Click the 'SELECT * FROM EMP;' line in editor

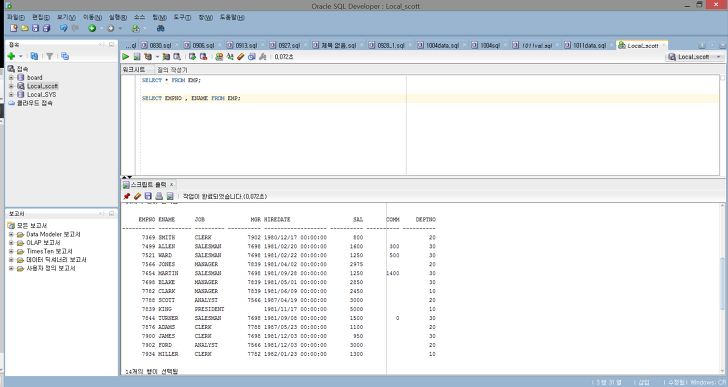click(x=171, y=80)
